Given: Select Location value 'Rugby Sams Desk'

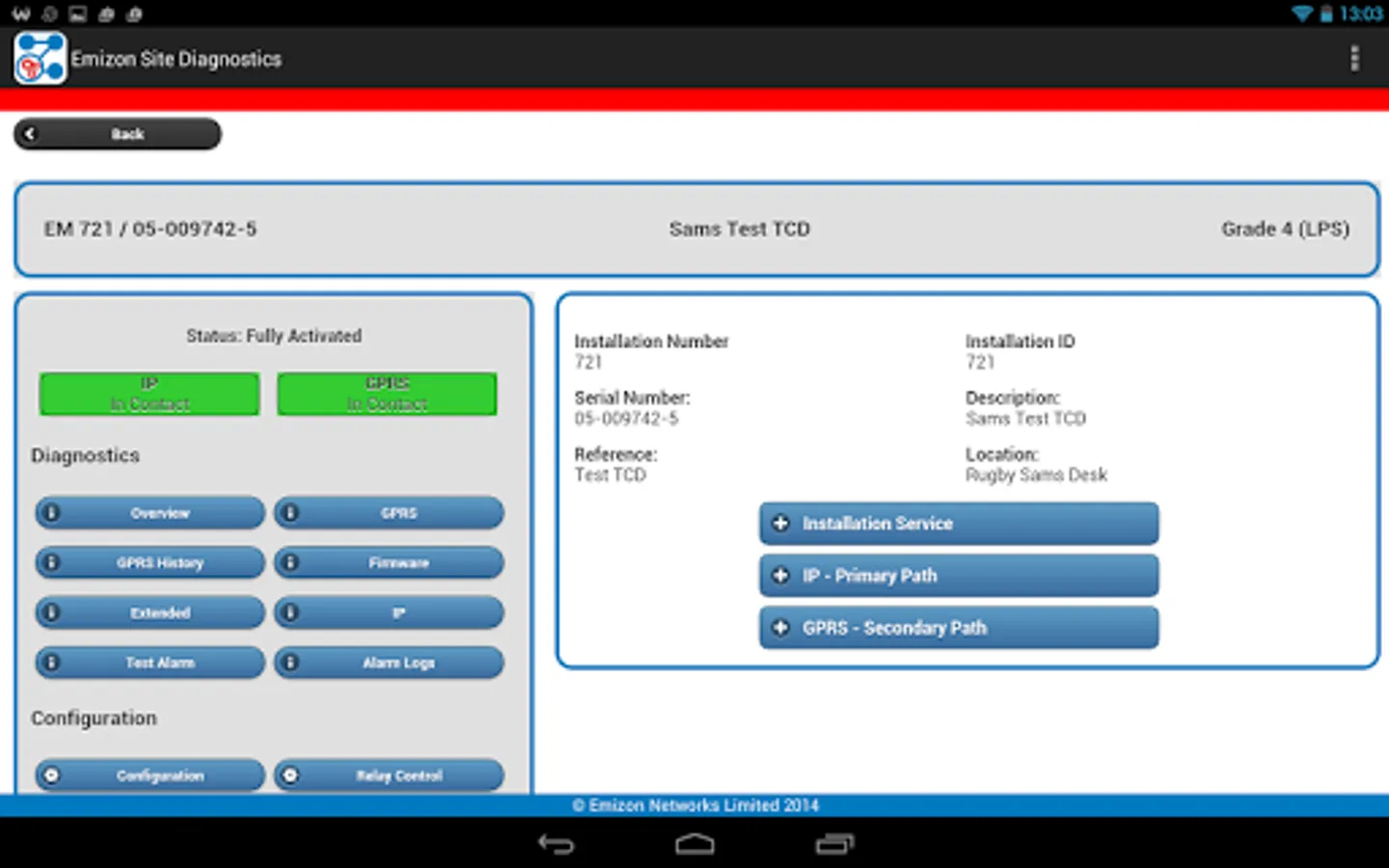Looking at the screenshot, I should tap(1037, 475).
